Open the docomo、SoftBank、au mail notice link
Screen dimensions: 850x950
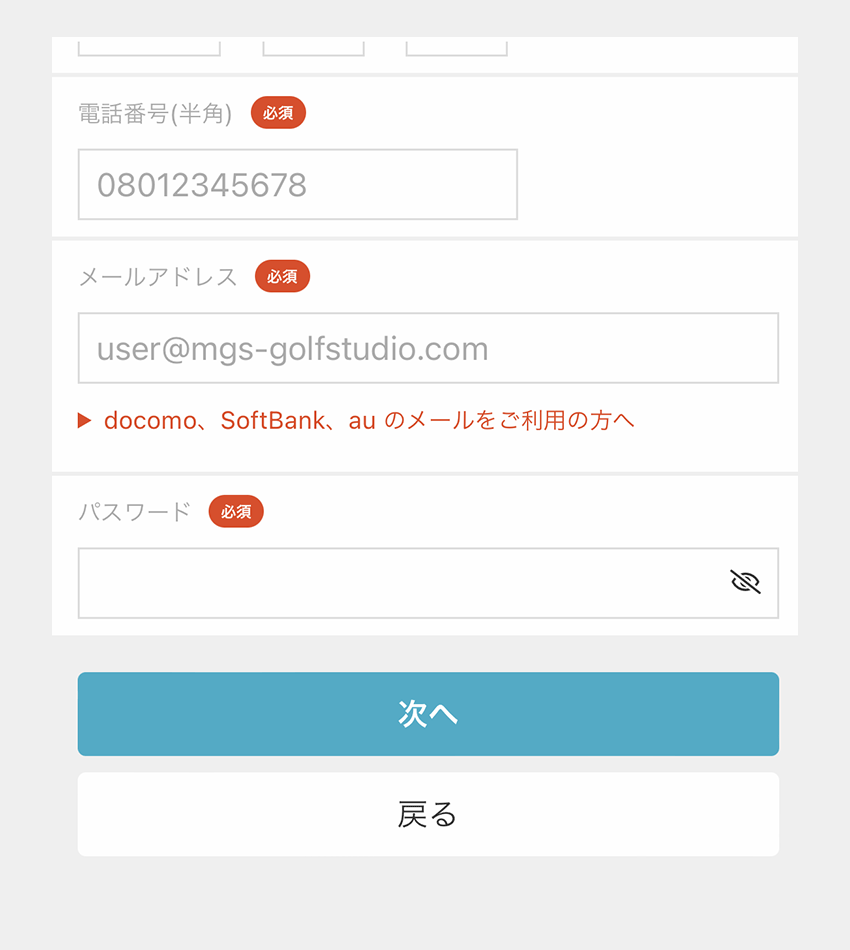point(368,420)
